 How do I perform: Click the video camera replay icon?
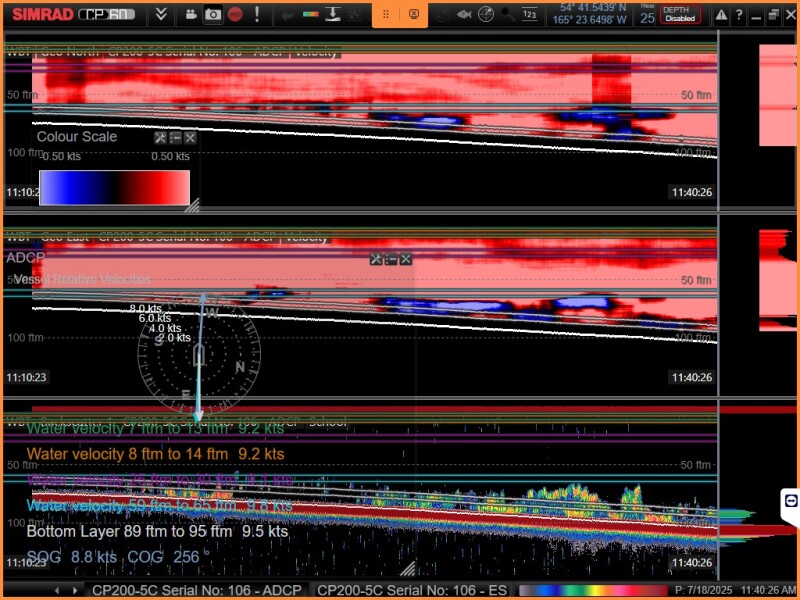190,15
